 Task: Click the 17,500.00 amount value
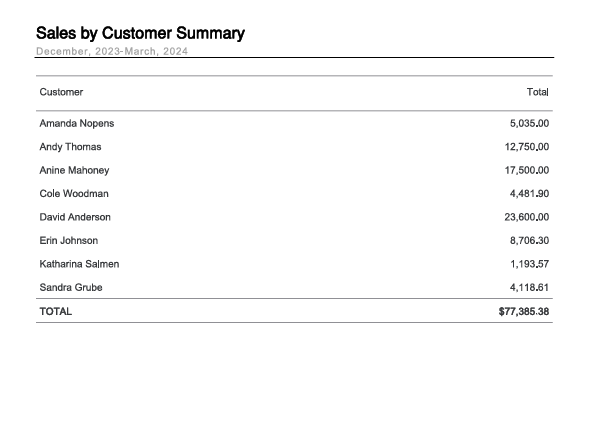[x=527, y=170]
